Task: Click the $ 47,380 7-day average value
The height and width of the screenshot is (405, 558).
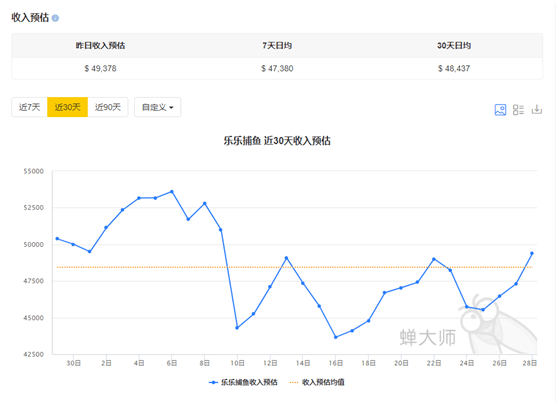Action: [277, 68]
